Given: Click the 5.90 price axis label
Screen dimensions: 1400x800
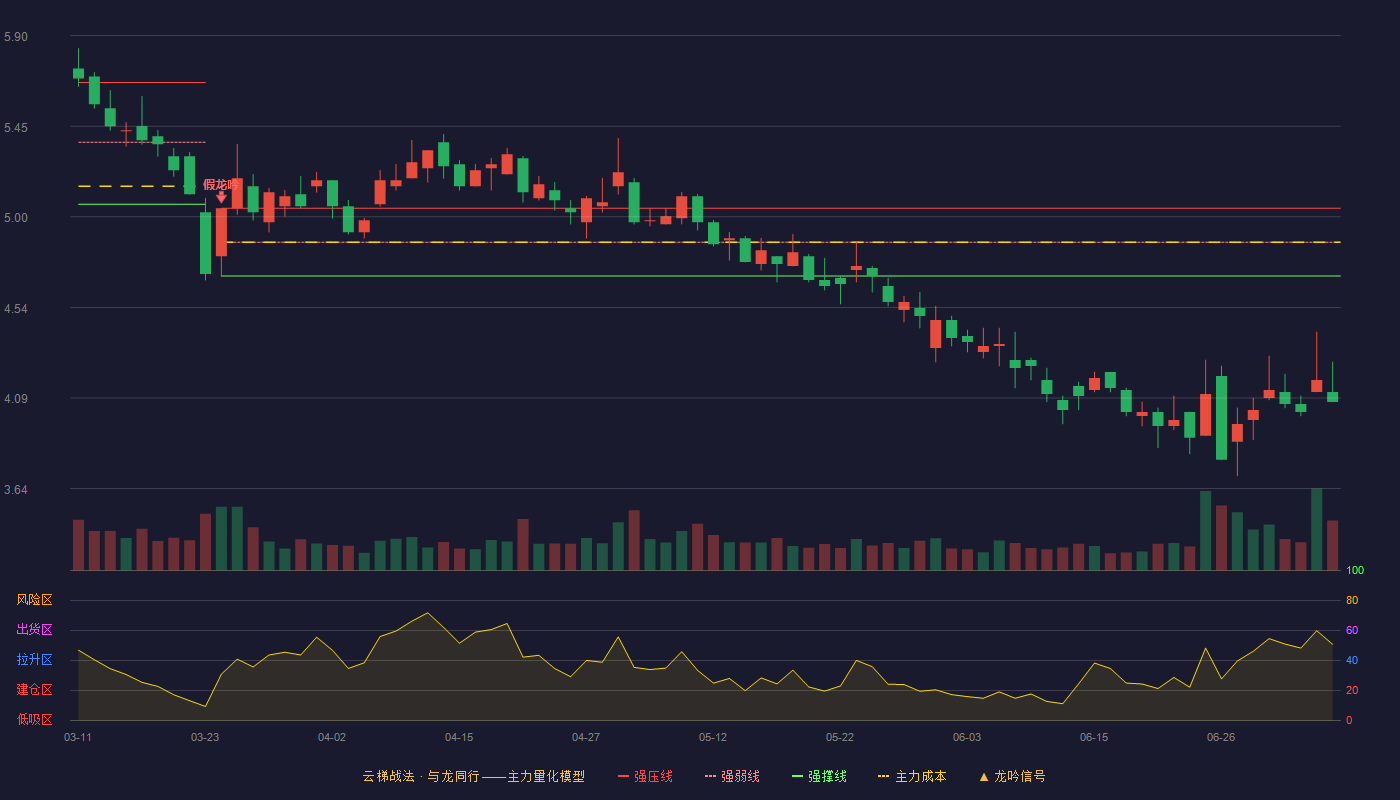Looking at the screenshot, I should coord(16,37).
